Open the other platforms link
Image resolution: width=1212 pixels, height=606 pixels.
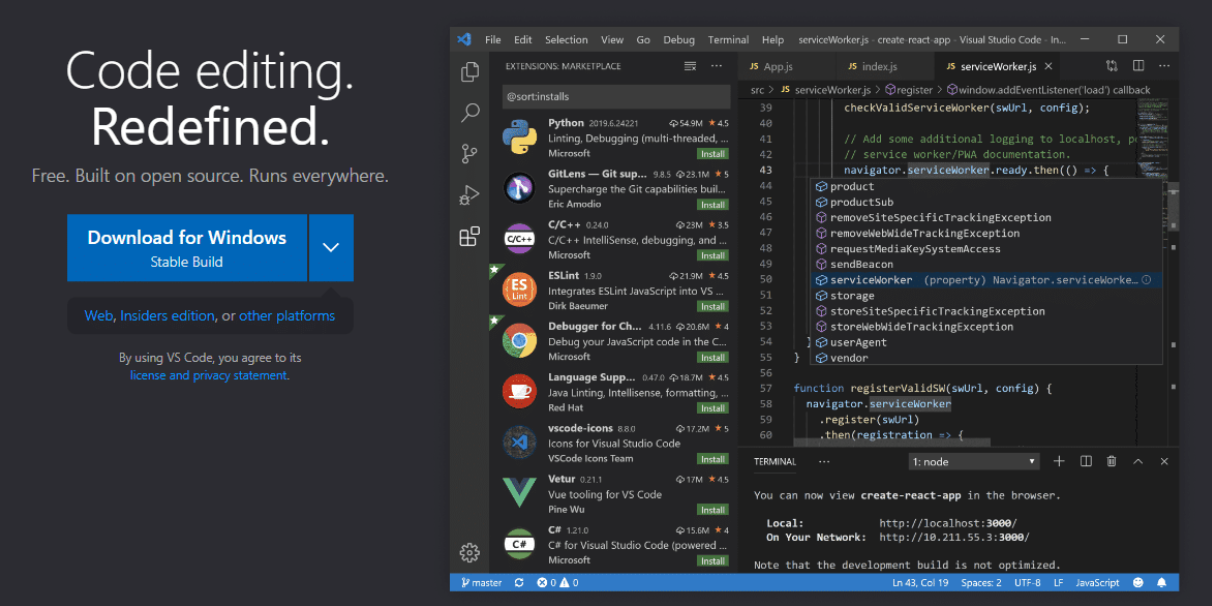click(287, 316)
